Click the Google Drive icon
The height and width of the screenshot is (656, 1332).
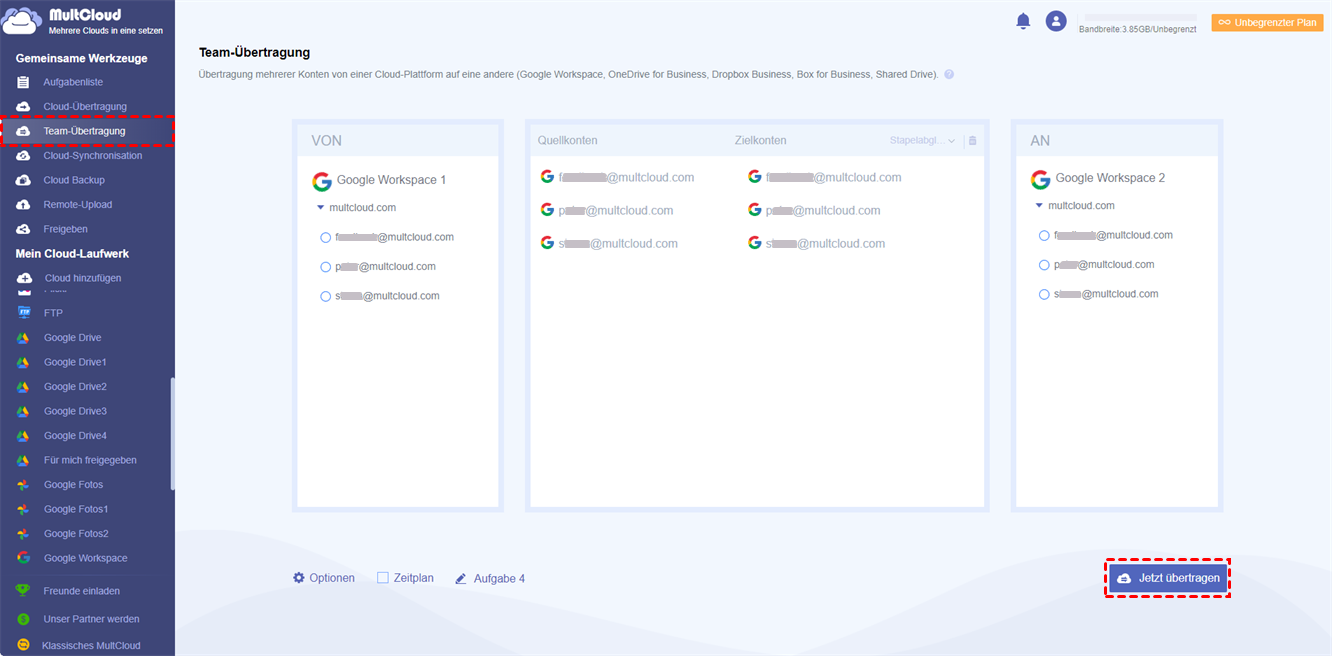click(23, 338)
